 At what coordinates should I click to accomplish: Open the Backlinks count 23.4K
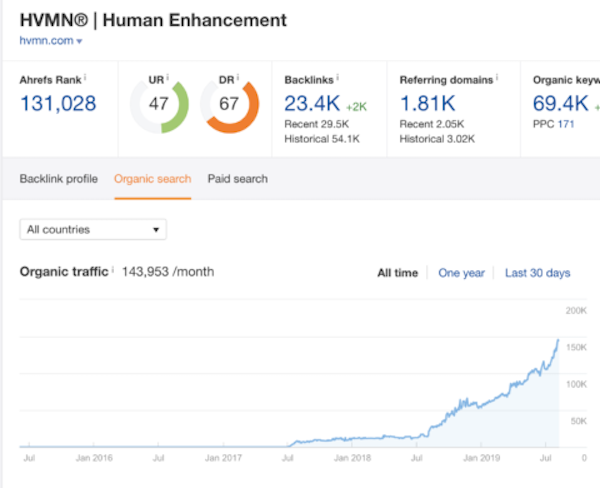pyautogui.click(x=312, y=103)
